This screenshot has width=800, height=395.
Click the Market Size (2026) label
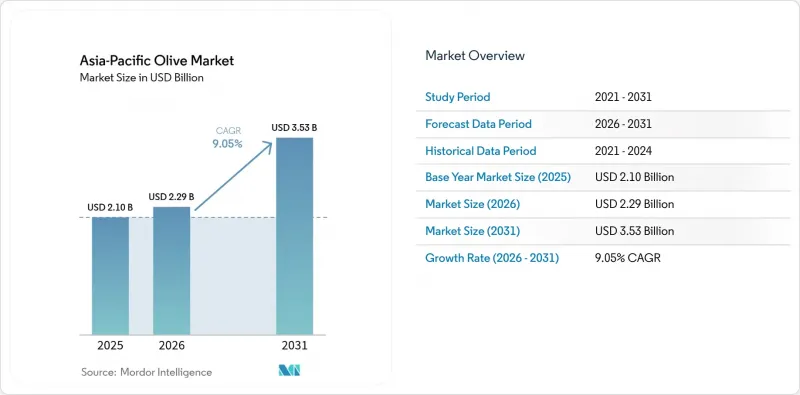(472, 204)
